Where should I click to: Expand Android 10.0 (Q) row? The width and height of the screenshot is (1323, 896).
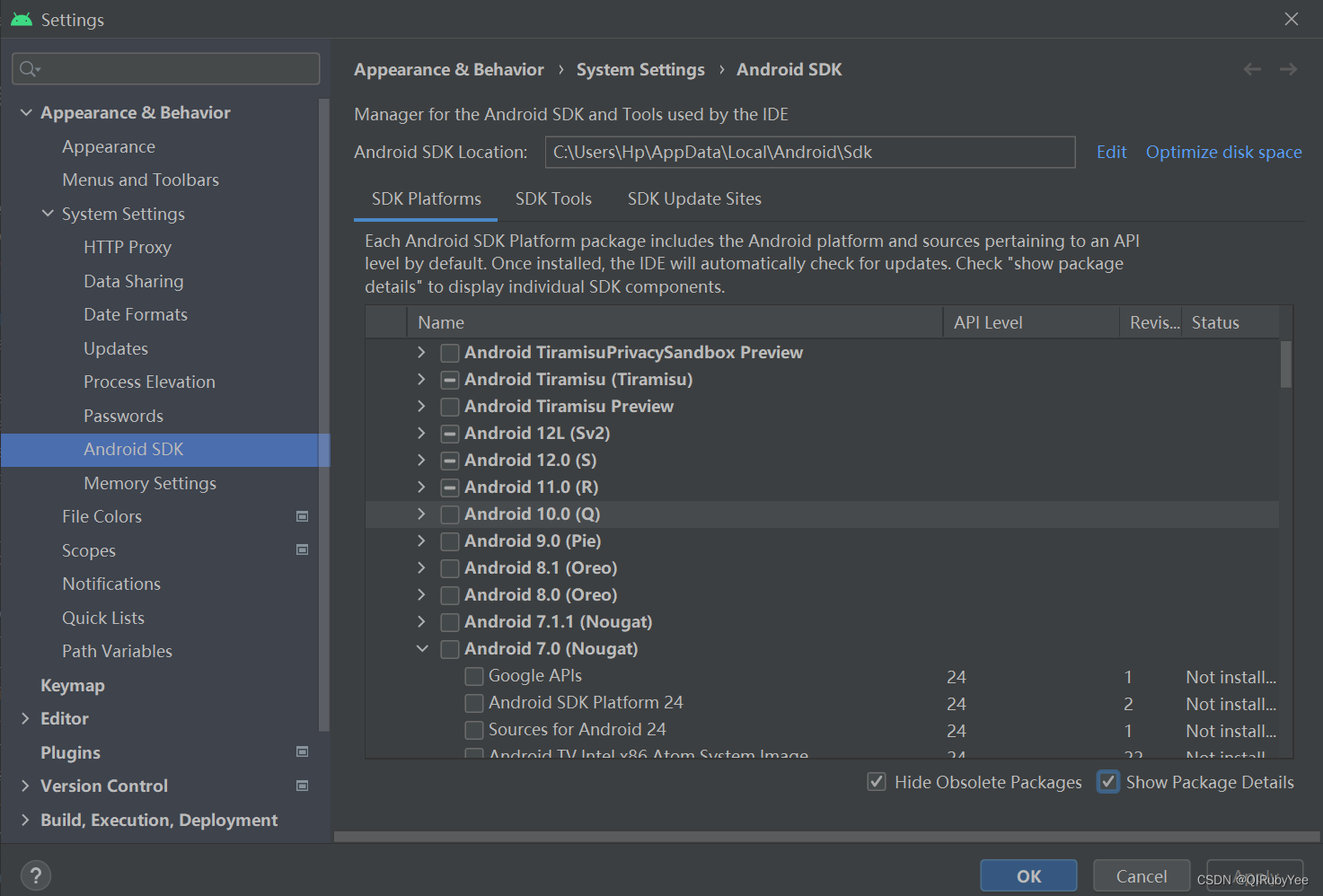[x=421, y=514]
